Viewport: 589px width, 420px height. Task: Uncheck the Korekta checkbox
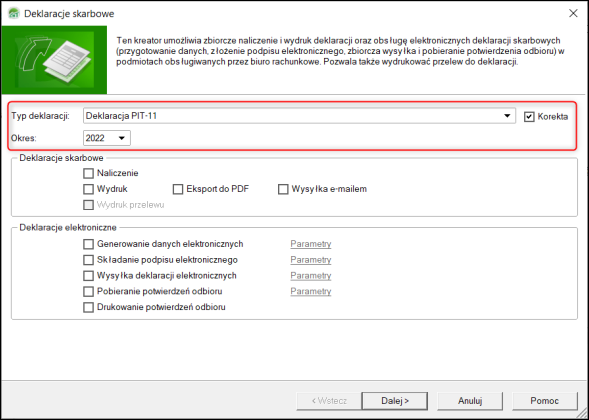pos(529,117)
